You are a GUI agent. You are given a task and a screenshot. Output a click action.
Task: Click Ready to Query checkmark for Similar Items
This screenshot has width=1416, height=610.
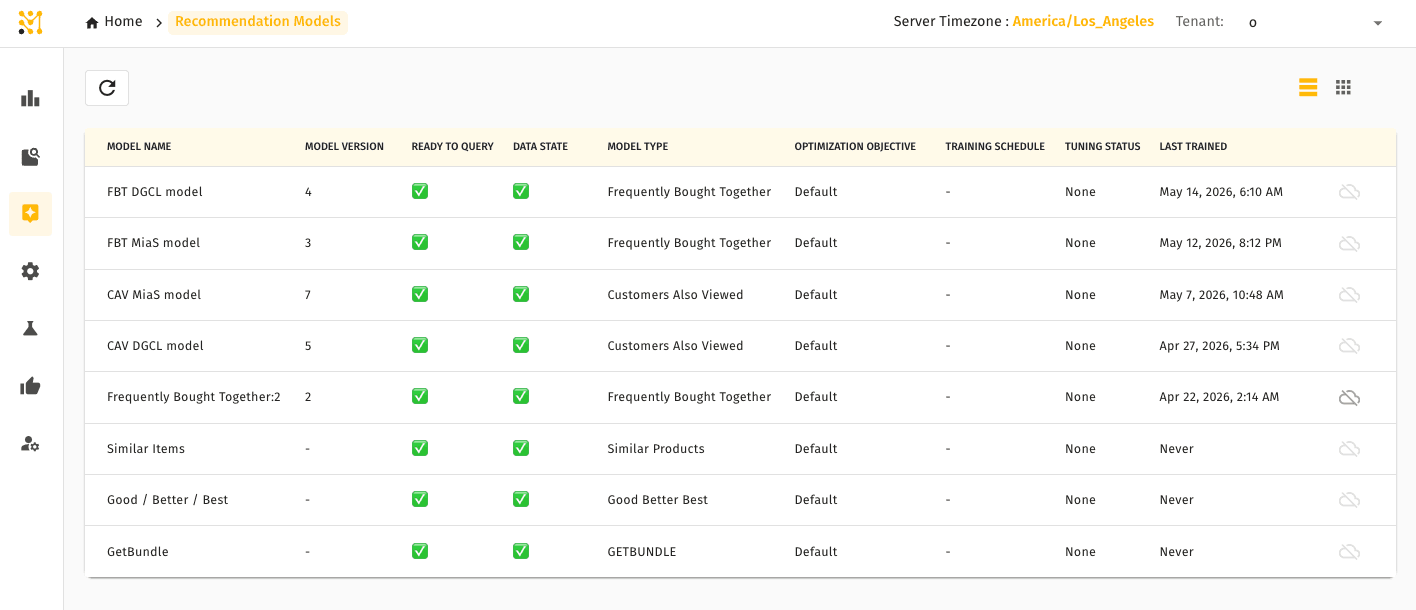point(420,448)
